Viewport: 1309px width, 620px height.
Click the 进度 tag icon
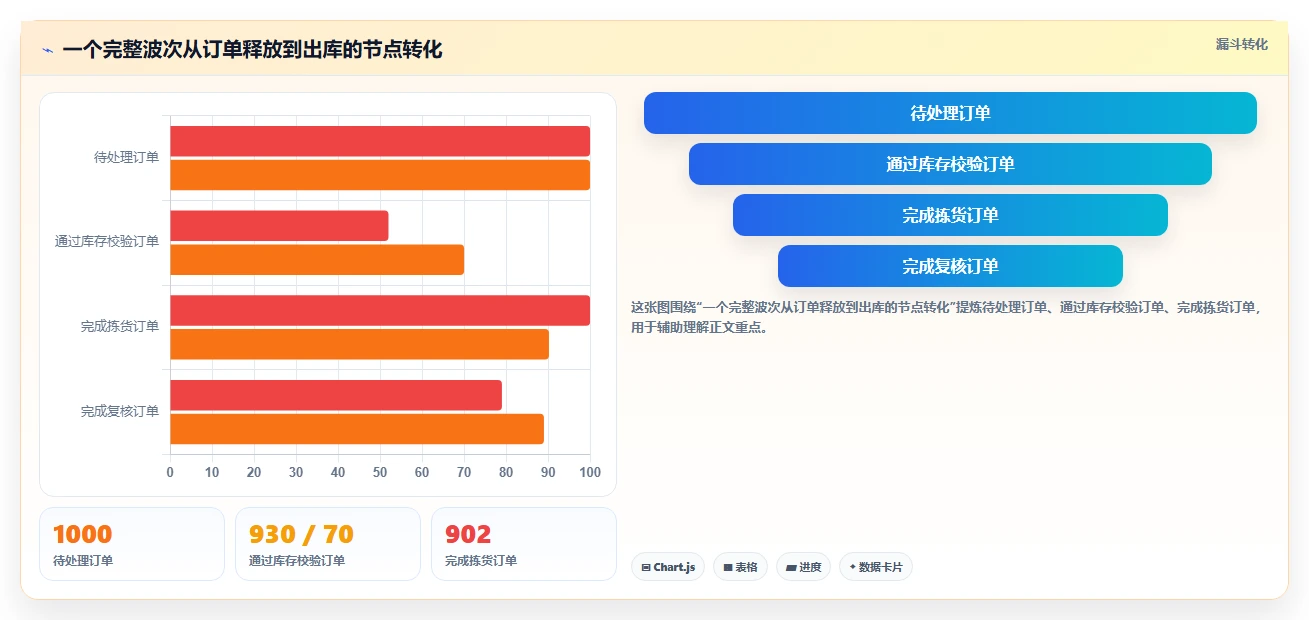(x=791, y=568)
